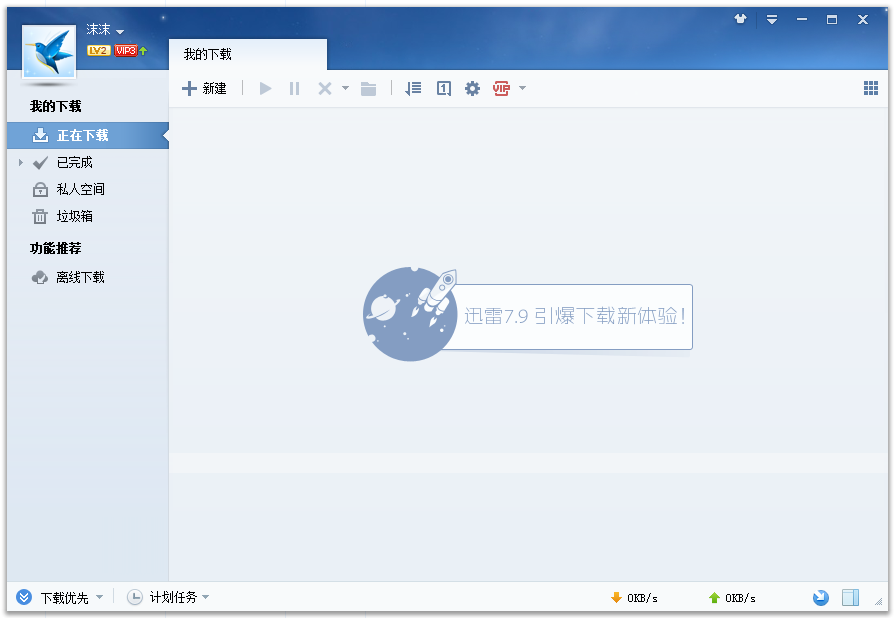Click the 迅雷7.9 rocket promo banner
The image size is (895, 618).
528,314
